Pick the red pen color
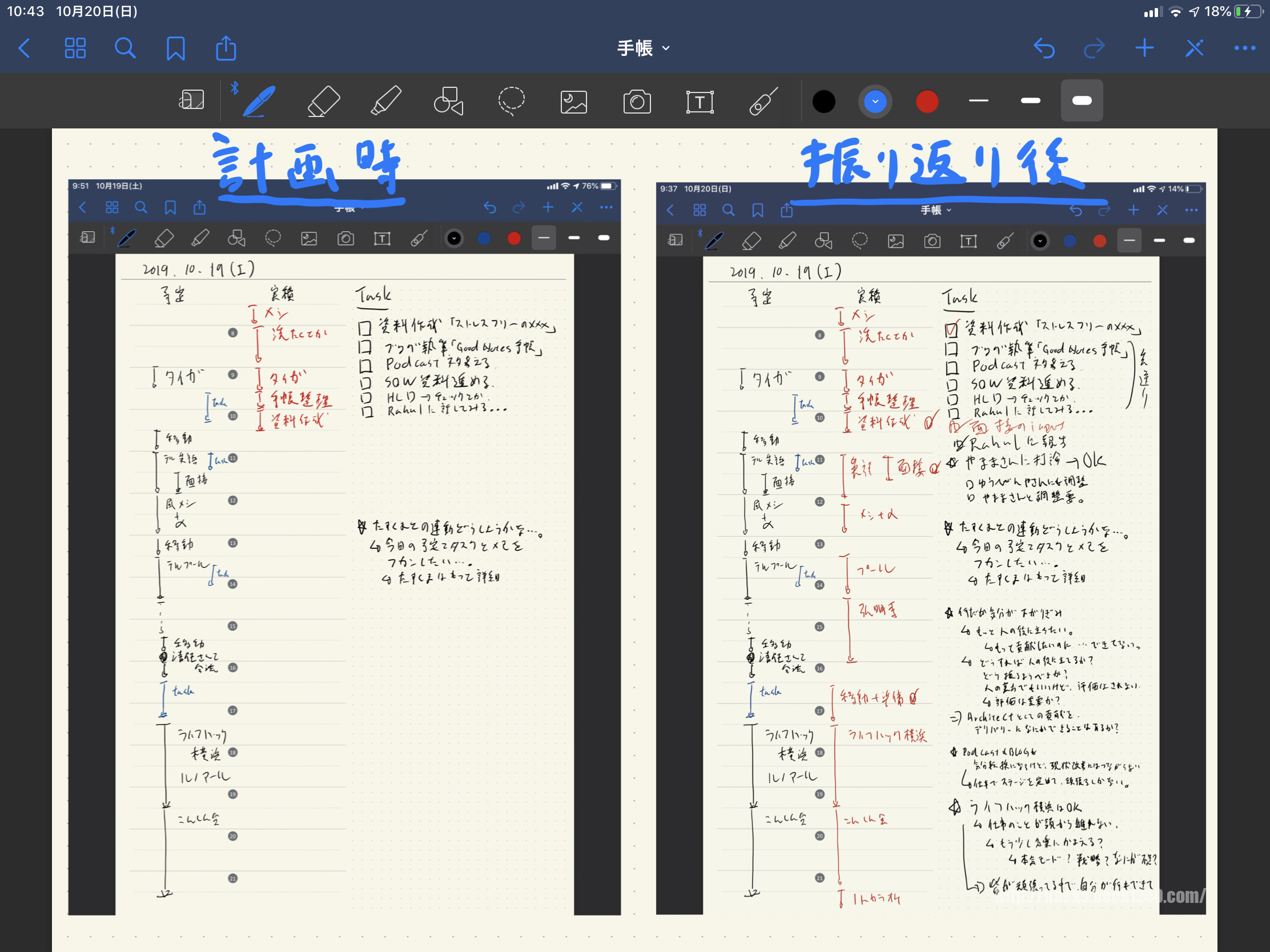Screen dimensions: 1270x952 (927, 102)
